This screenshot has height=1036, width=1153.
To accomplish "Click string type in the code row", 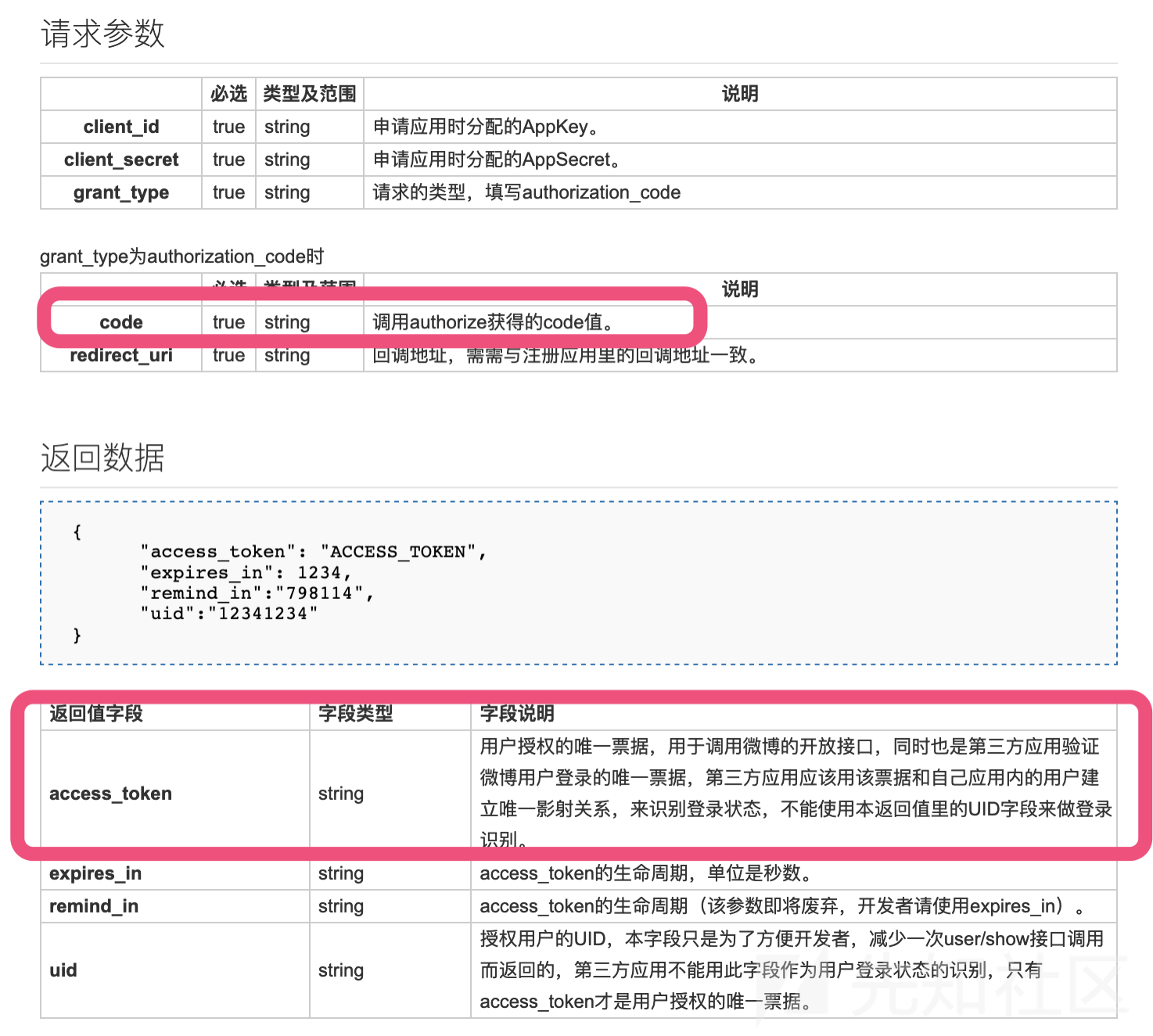I will (287, 322).
